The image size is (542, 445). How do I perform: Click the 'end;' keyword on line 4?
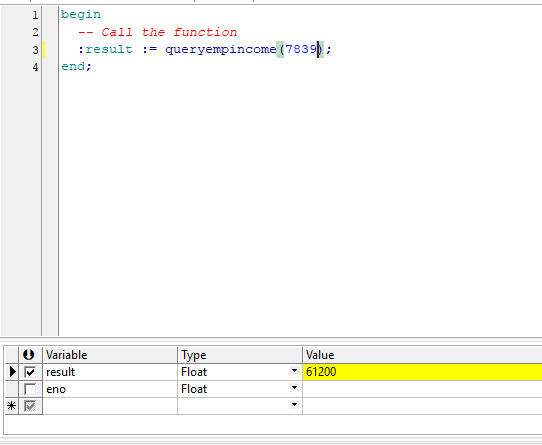point(76,66)
